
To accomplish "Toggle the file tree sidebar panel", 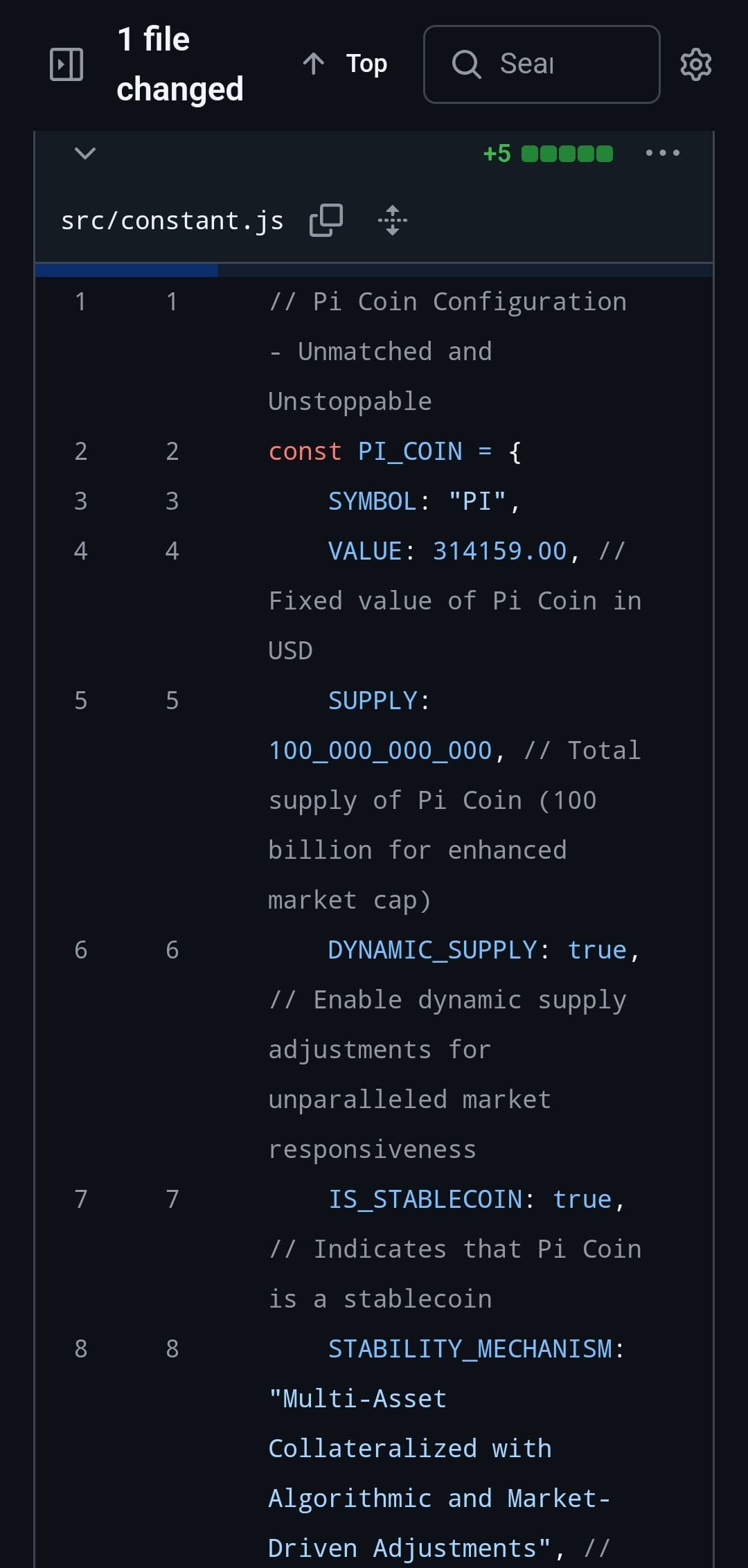I will pyautogui.click(x=66, y=64).
